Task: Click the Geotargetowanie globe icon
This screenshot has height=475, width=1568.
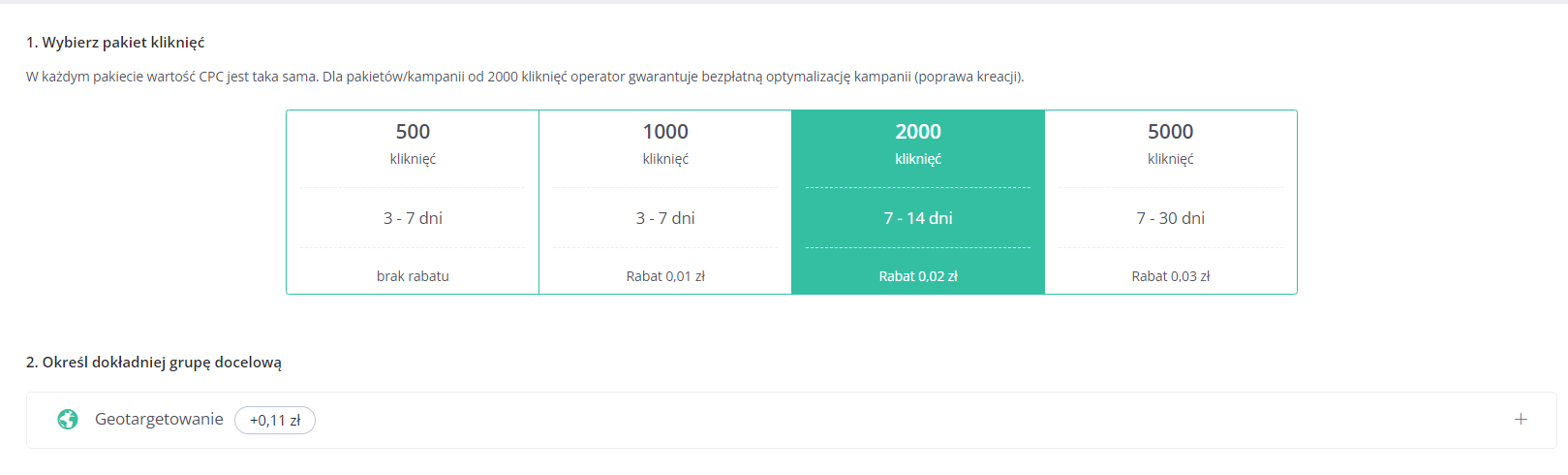Action: point(68,419)
